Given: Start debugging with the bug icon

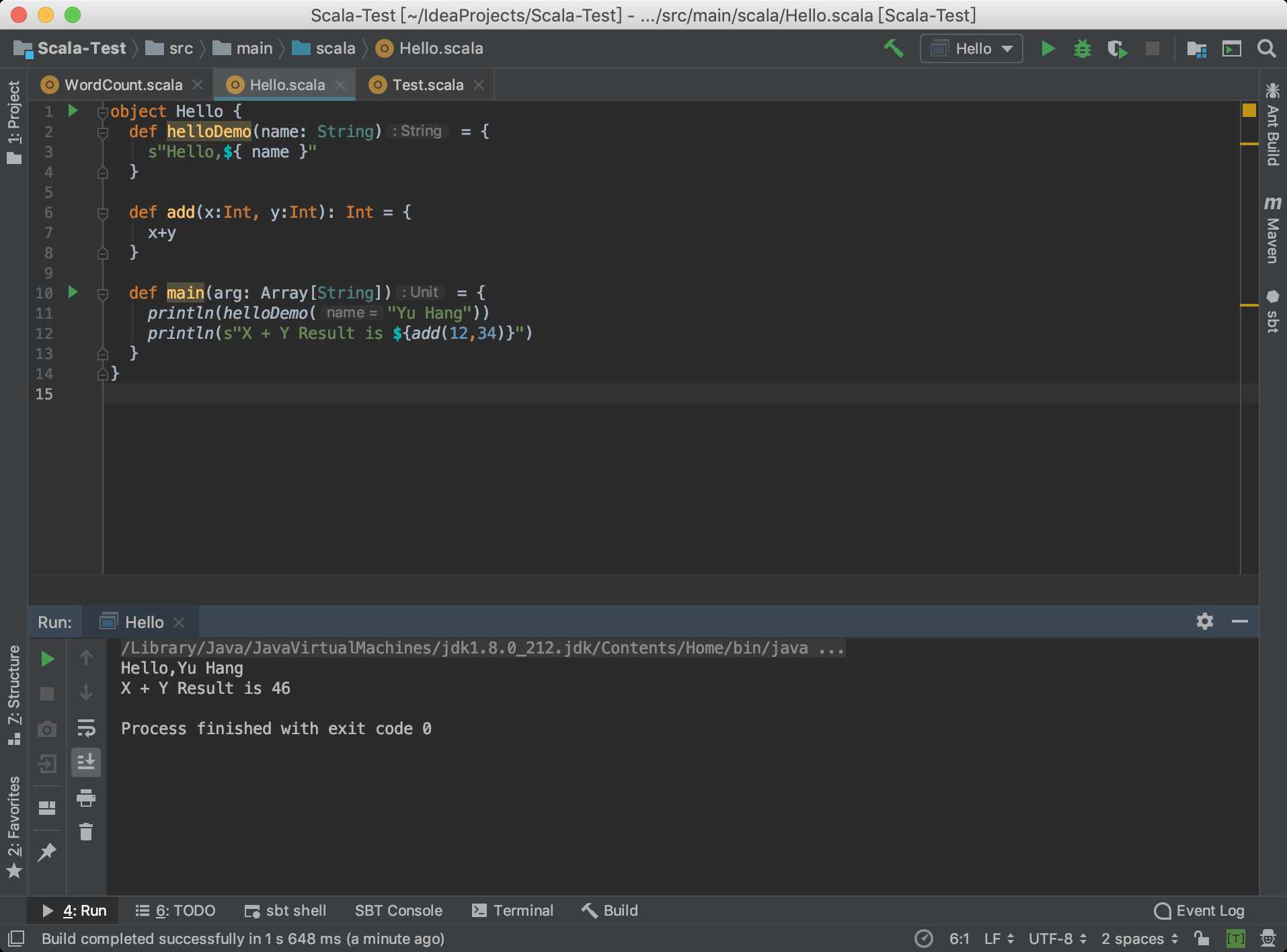Looking at the screenshot, I should 1083,48.
